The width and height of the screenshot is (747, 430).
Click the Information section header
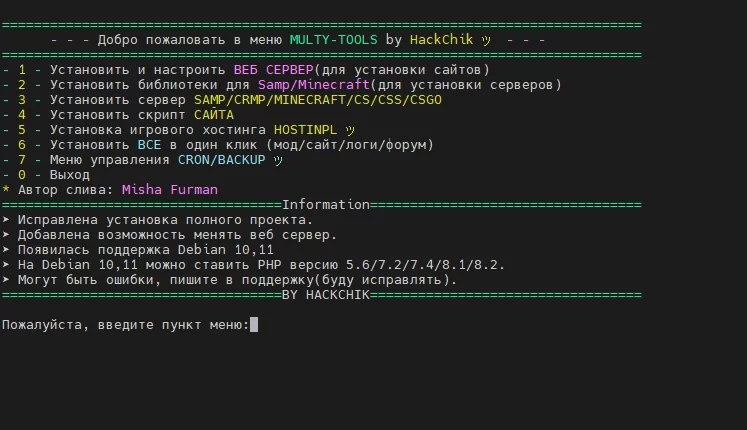[326, 204]
